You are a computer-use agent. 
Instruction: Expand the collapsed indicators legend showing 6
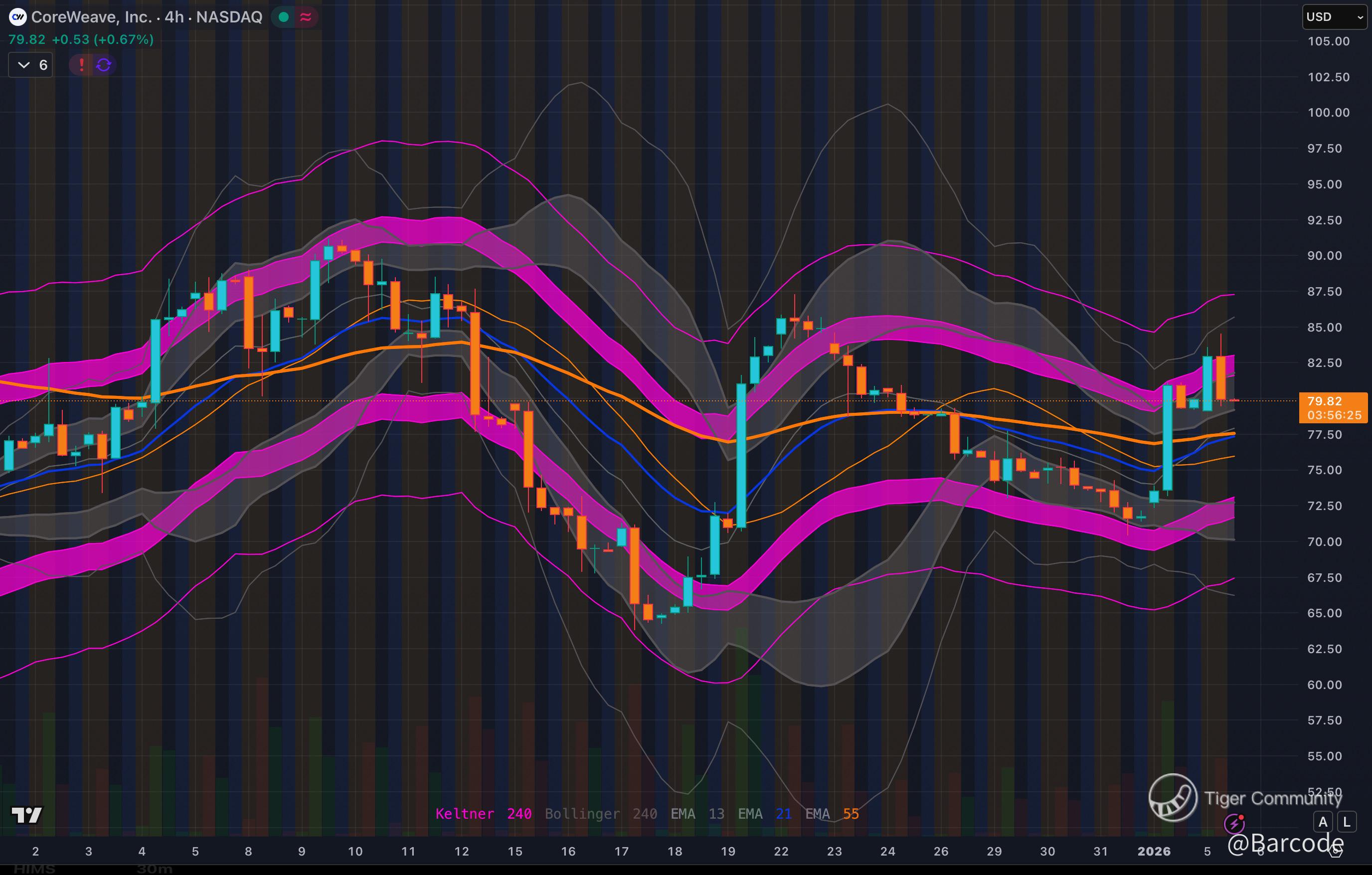[x=31, y=65]
